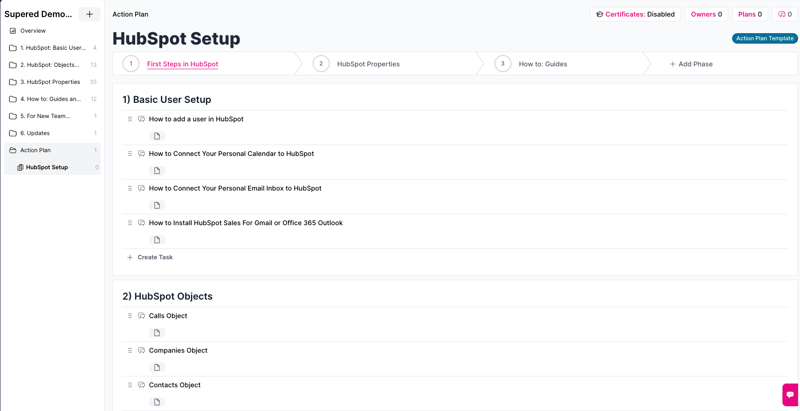The image size is (800, 411).
Task: Switch to HubSpot Properties phase tab
Action: 367,64
